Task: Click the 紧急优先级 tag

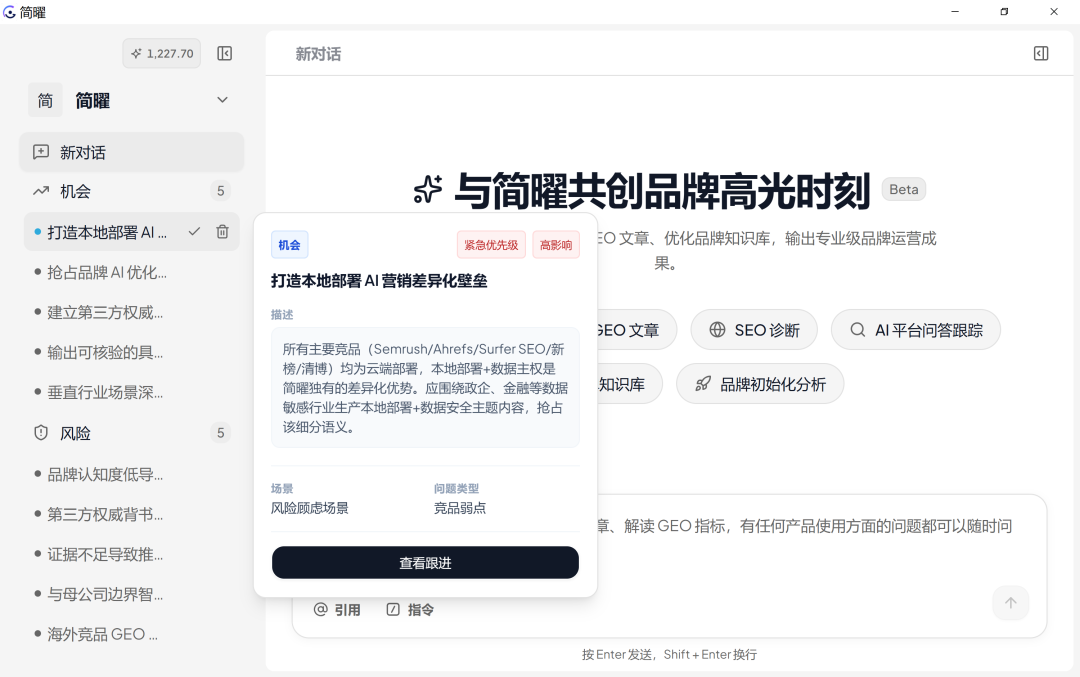Action: click(491, 245)
